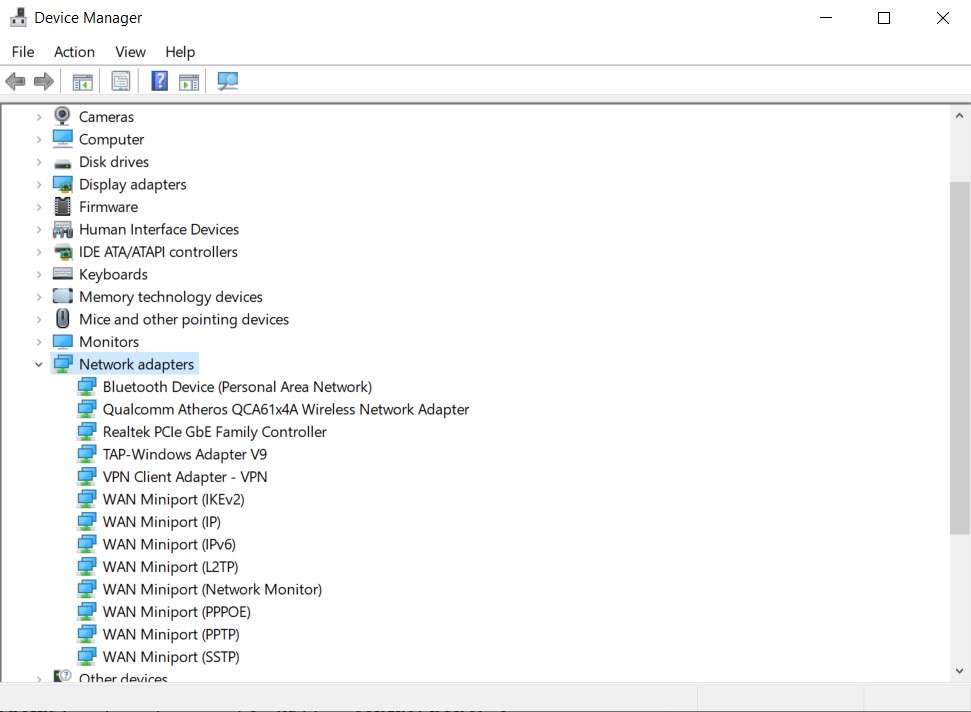Maximize the Device Manager window
This screenshot has height=712, width=971.
pyautogui.click(x=884, y=18)
